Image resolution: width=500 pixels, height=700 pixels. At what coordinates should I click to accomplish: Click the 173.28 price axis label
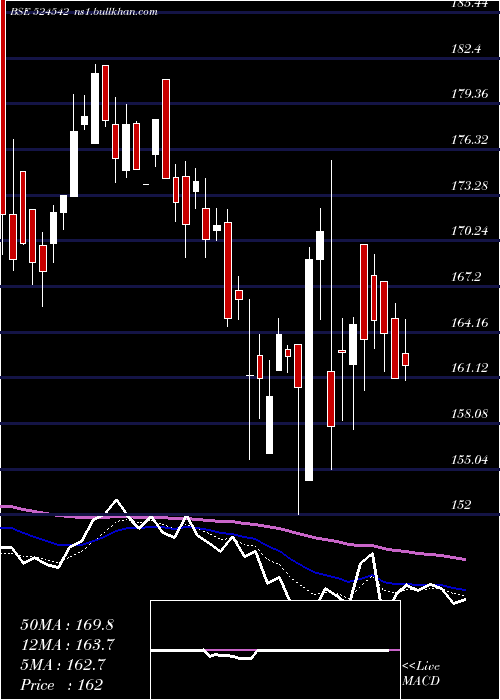470,186
